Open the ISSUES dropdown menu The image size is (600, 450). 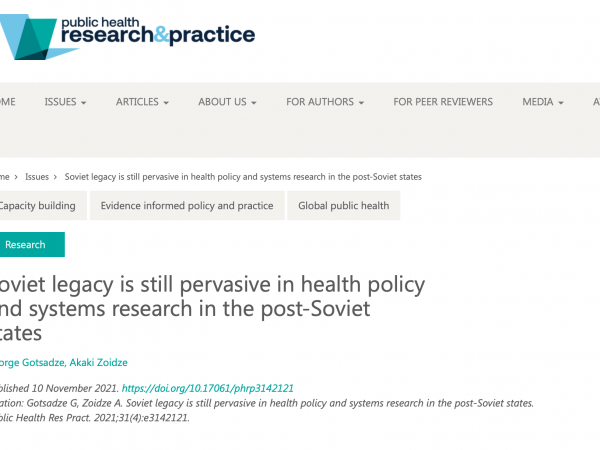coord(65,102)
